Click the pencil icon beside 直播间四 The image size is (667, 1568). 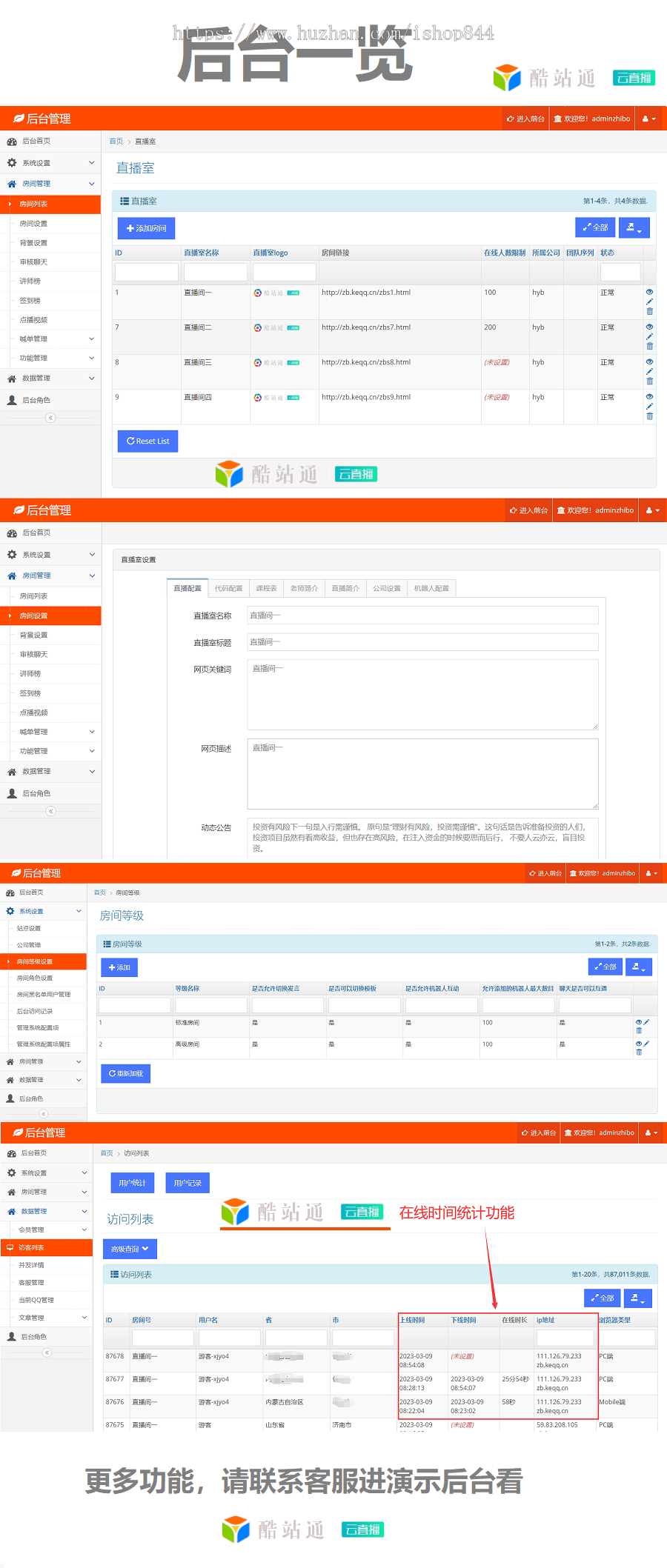click(x=649, y=406)
